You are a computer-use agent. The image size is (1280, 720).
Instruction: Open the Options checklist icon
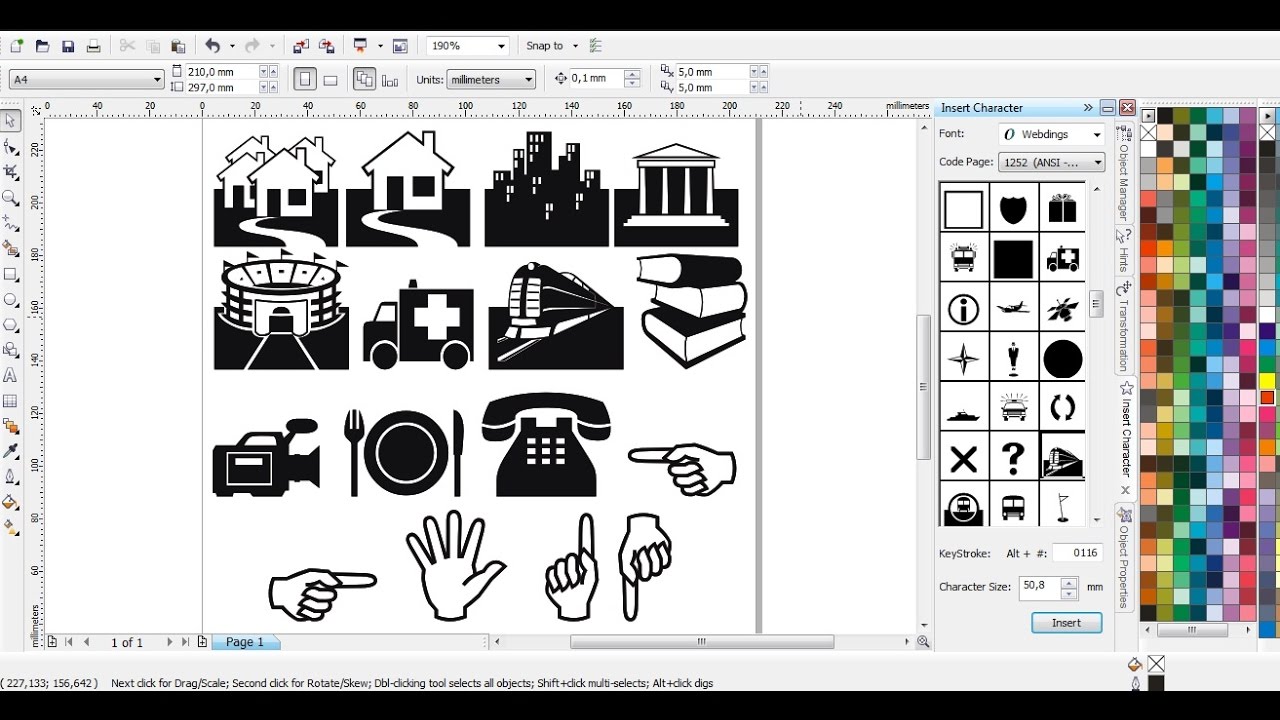point(596,46)
